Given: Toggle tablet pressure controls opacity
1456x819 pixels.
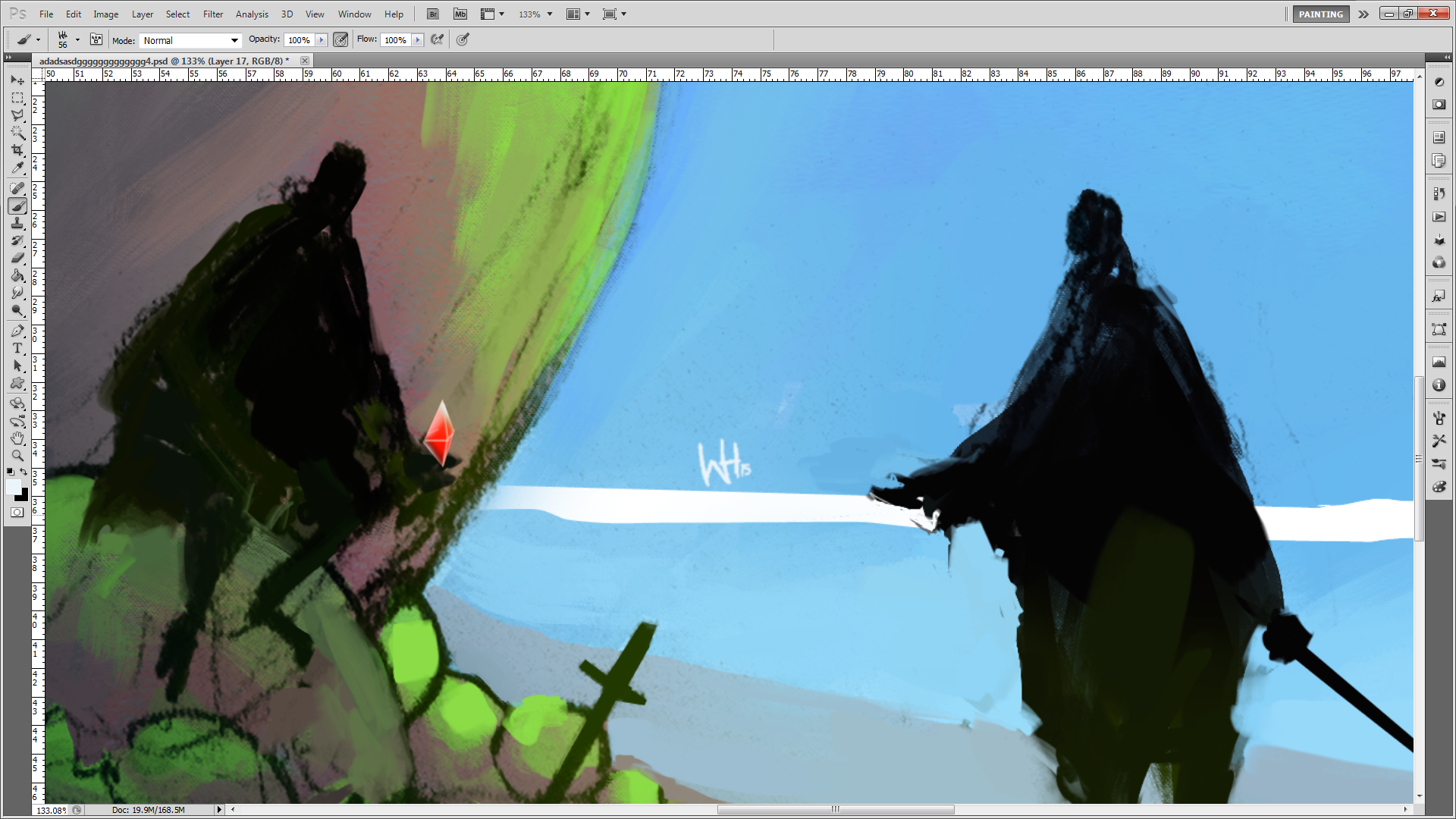Looking at the screenshot, I should click(341, 39).
